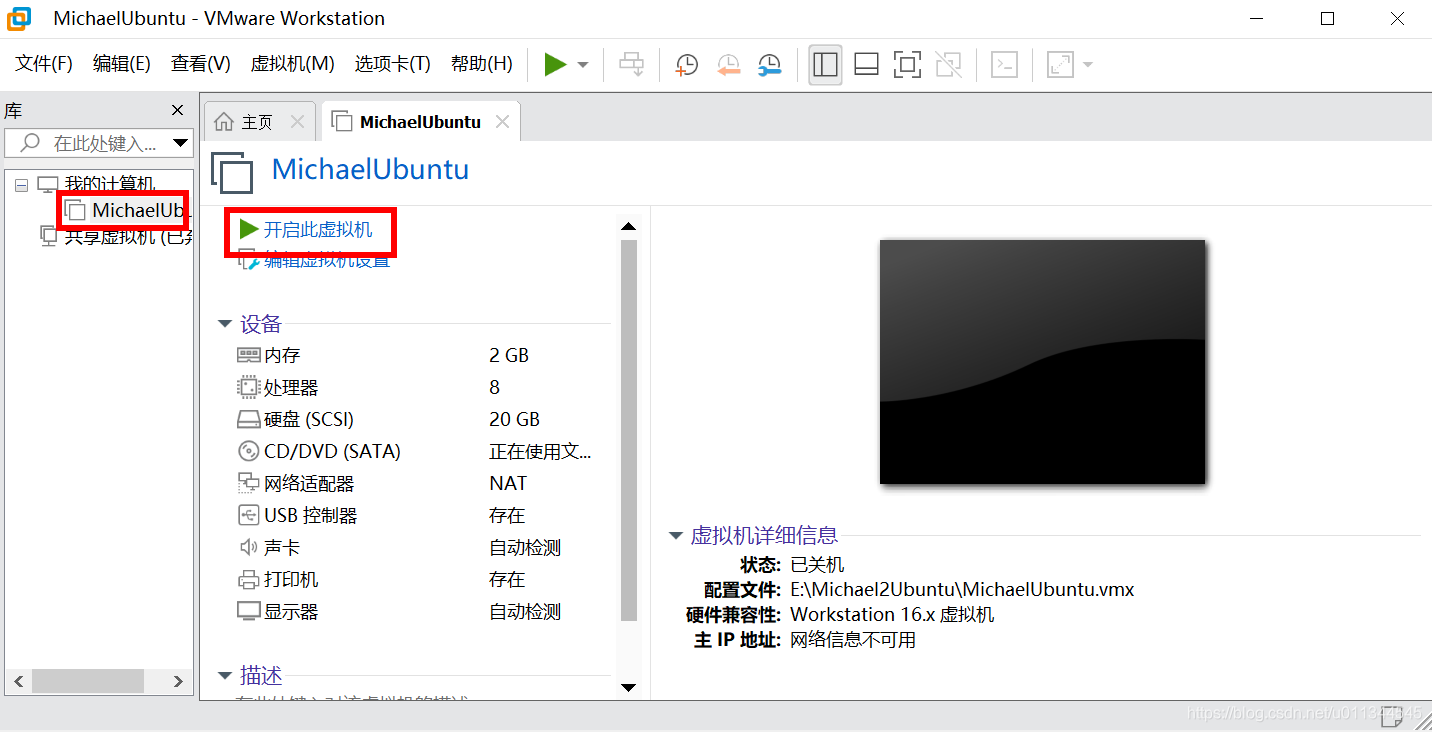Click the VMware Workstation title bar logo
1432x732 pixels.
click(x=19, y=18)
